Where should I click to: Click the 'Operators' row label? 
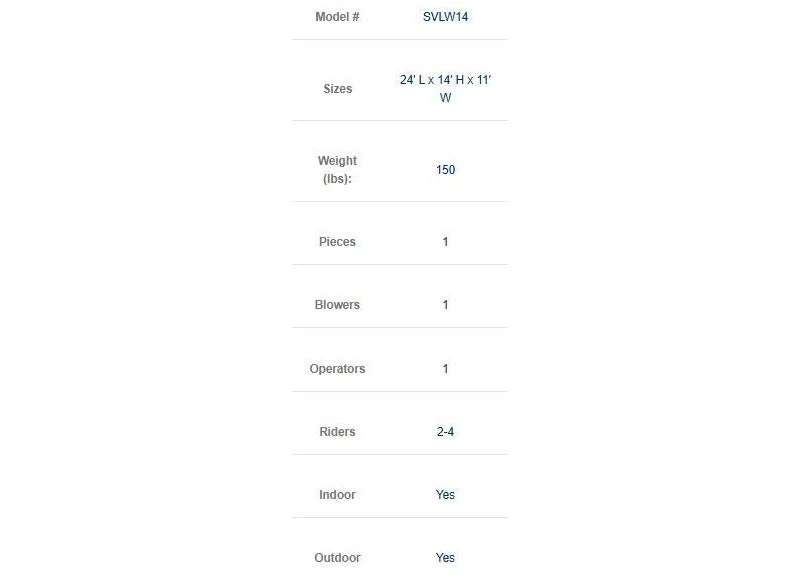pos(337,369)
